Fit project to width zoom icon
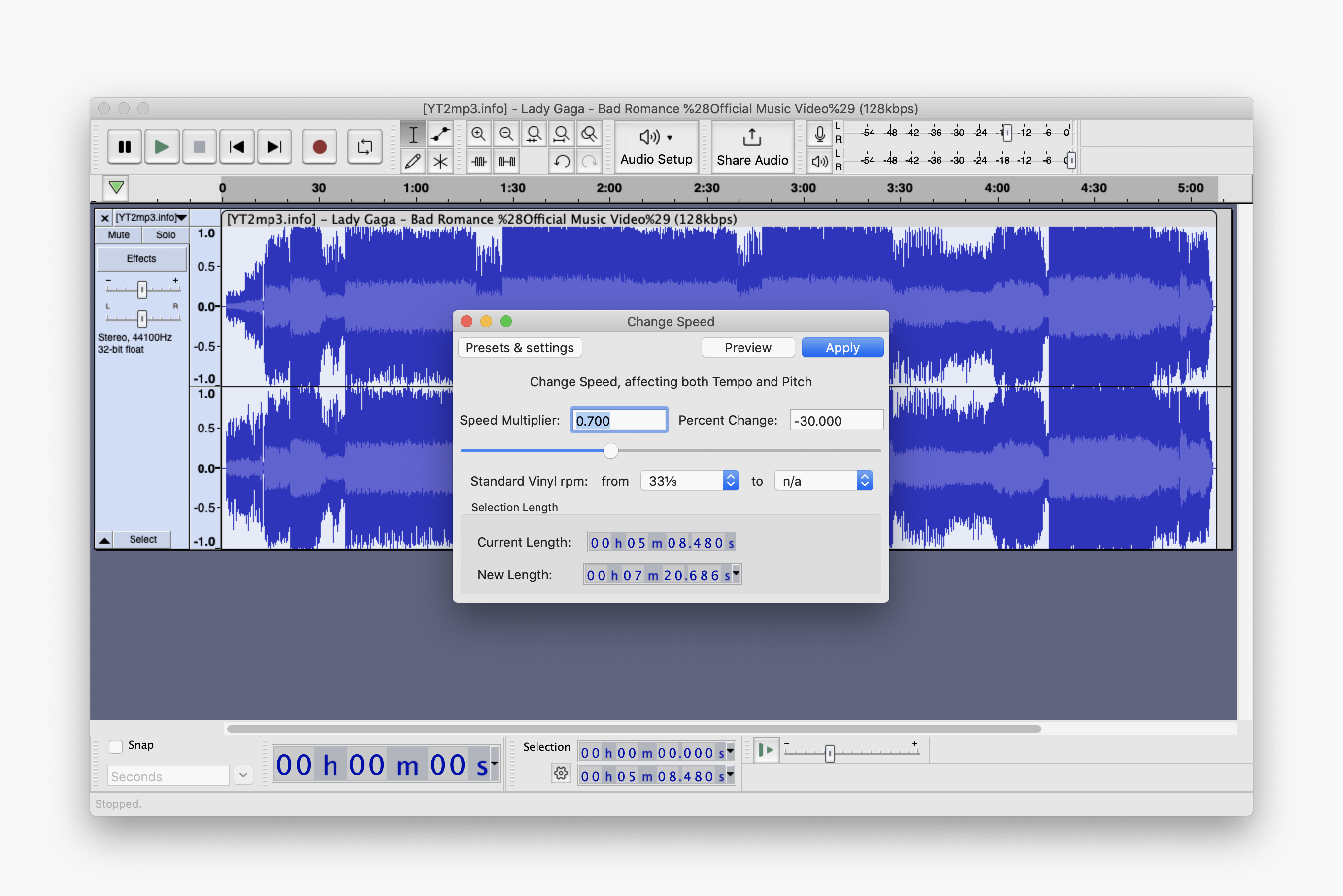1343x896 pixels. [562, 134]
